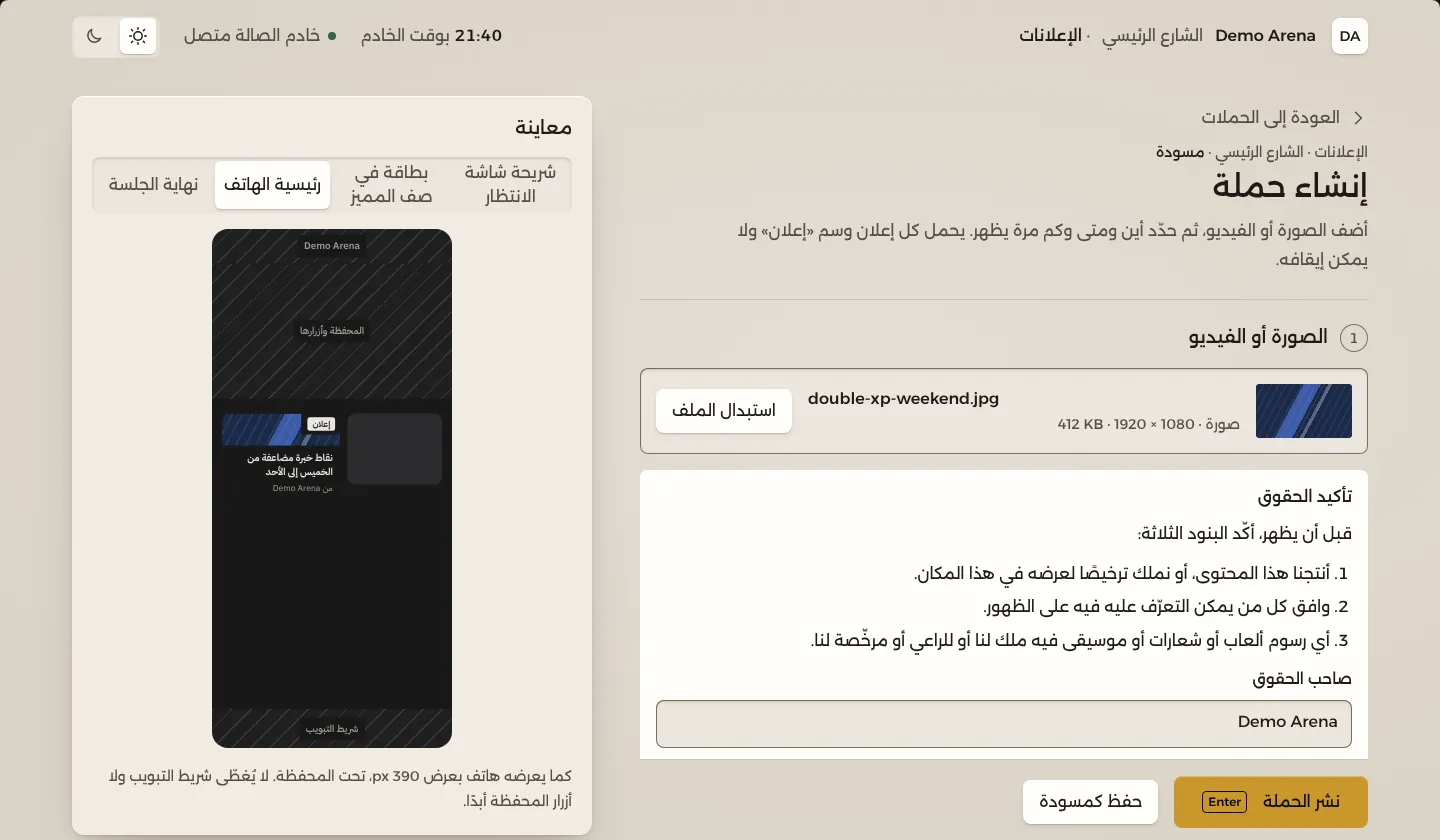Open "الشارع الرئيسي" in the top bar

[1152, 36]
